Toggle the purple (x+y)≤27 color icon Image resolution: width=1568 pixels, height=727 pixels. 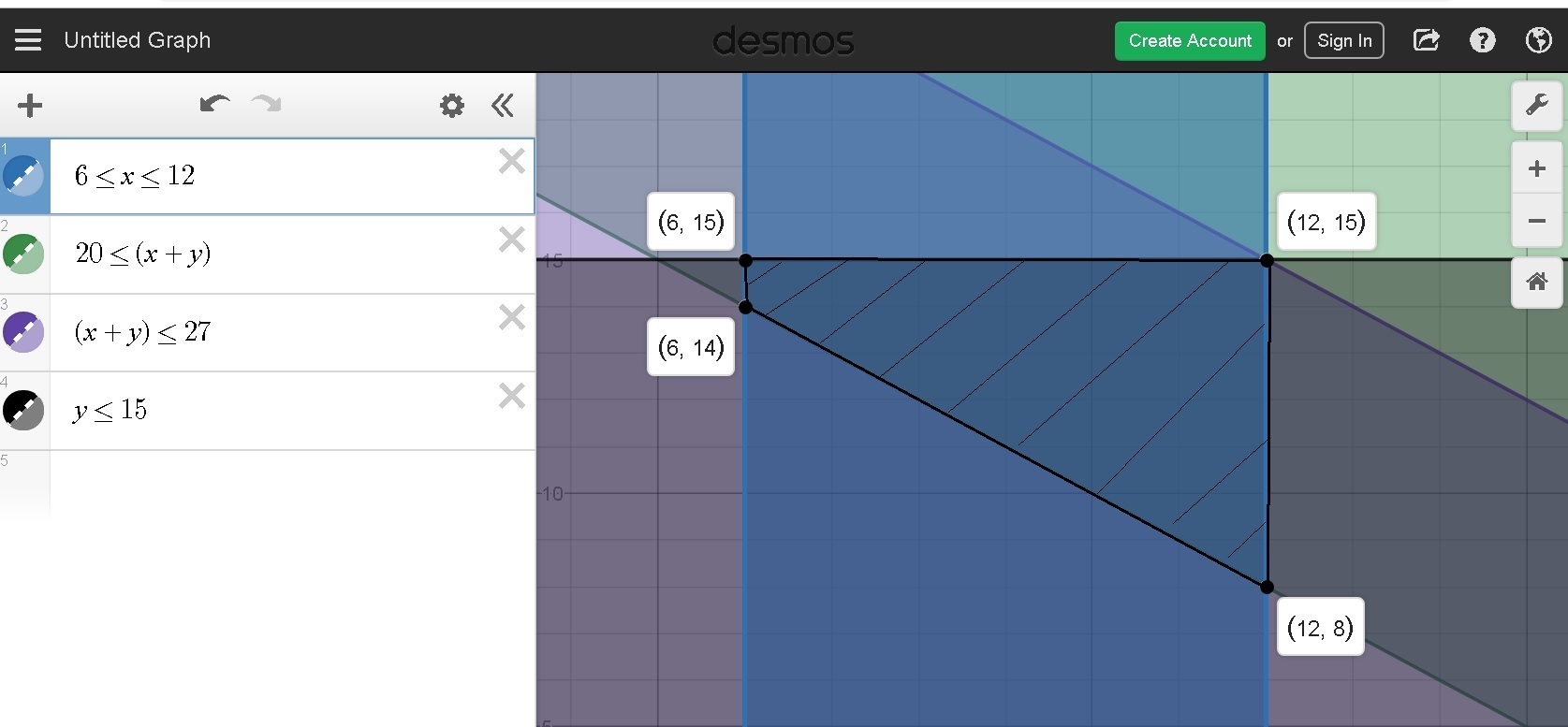[x=23, y=332]
